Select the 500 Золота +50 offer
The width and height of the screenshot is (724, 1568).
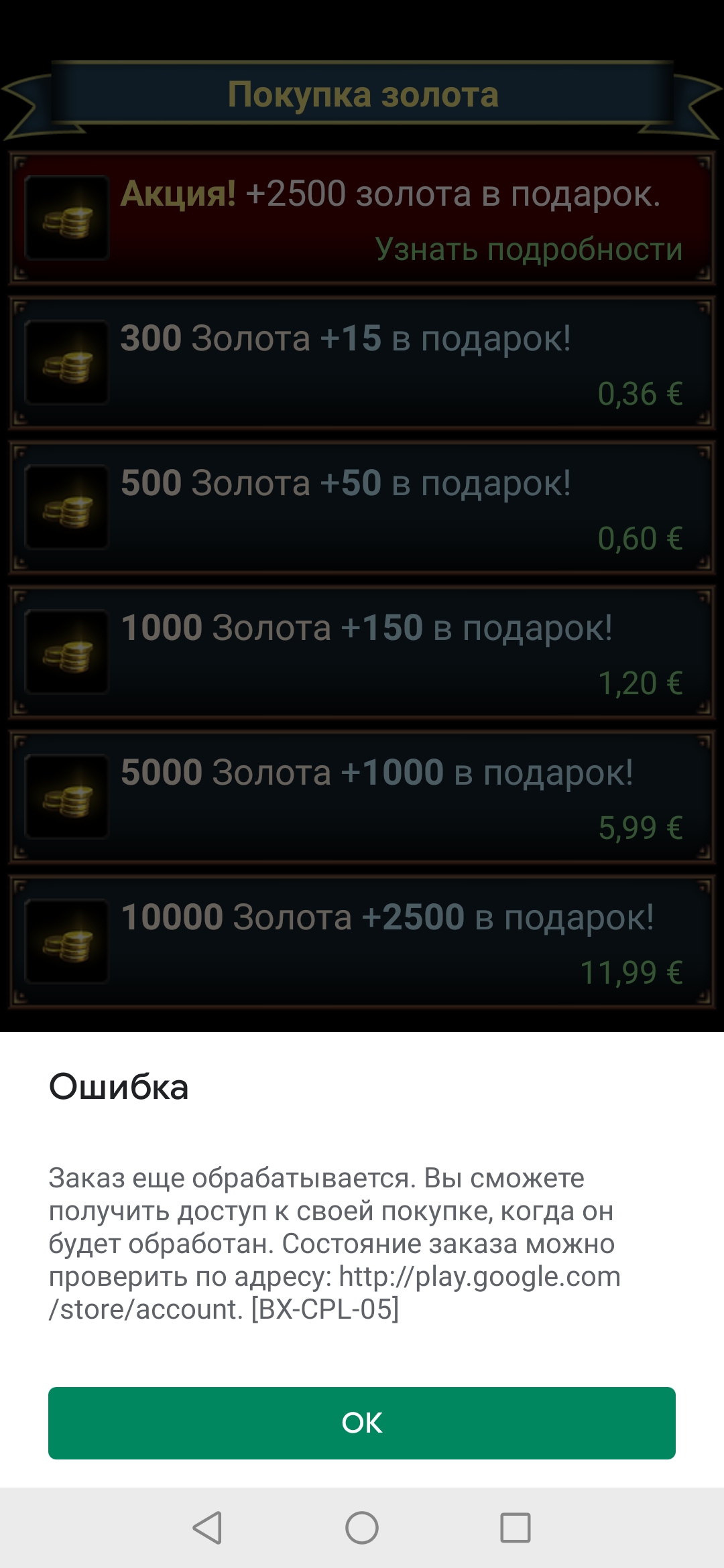362,507
